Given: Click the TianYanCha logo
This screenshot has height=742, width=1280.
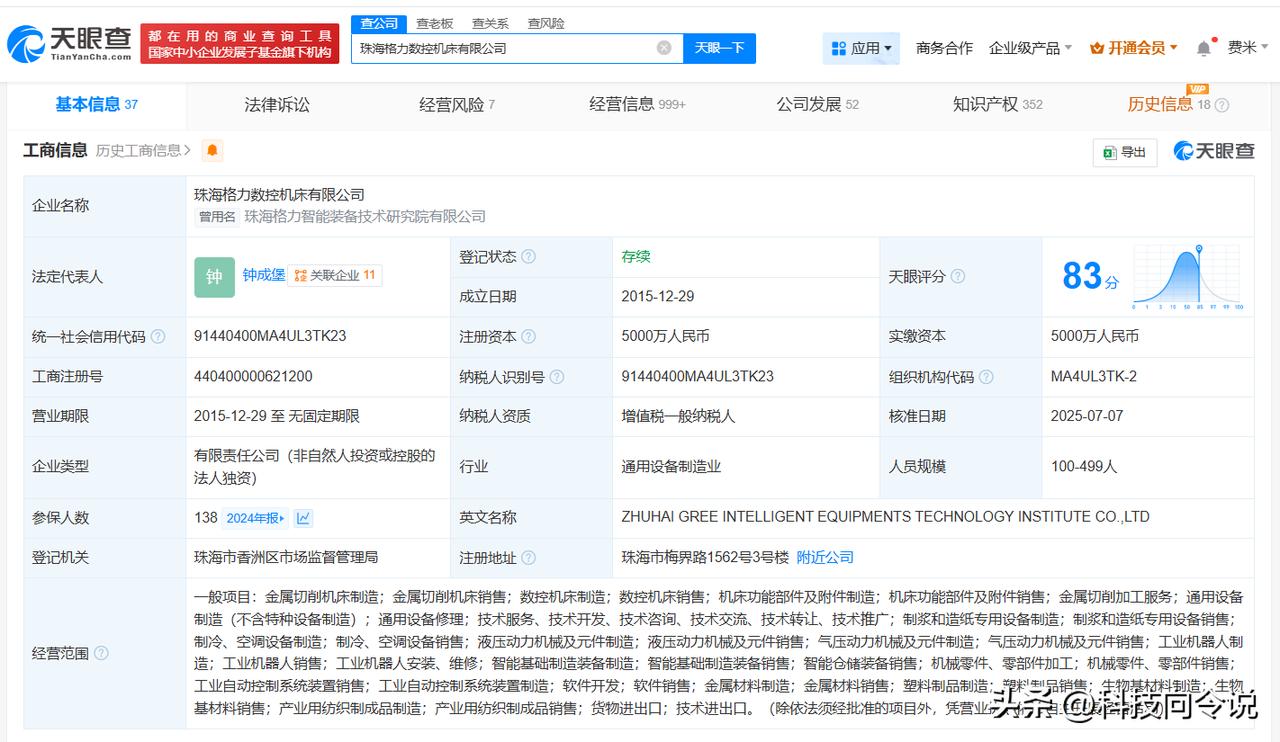Looking at the screenshot, I should [69, 44].
